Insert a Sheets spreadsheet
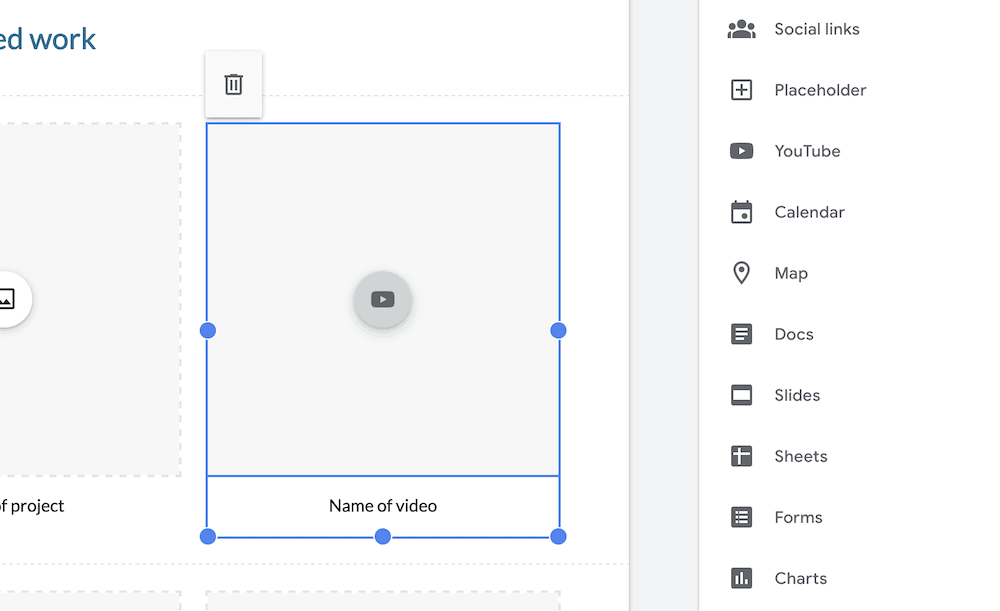Screen dimensions: 1000x611 pos(801,455)
